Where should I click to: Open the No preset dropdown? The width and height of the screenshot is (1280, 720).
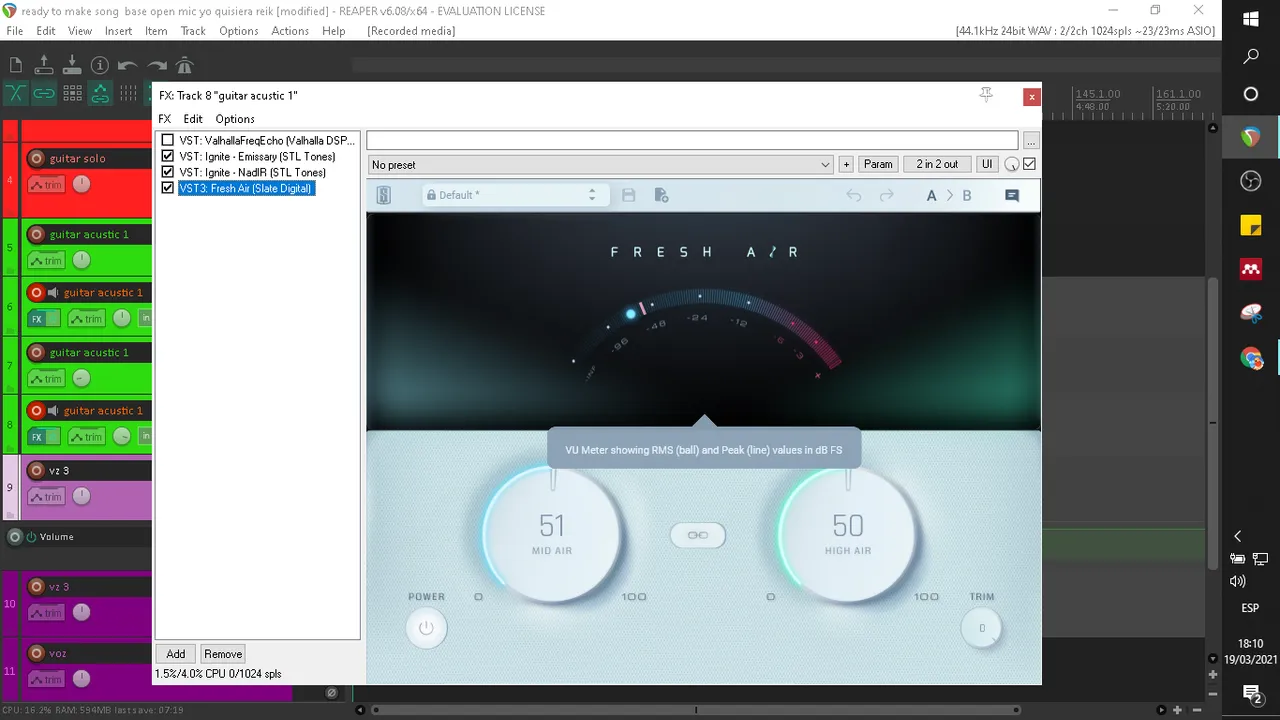tap(601, 165)
